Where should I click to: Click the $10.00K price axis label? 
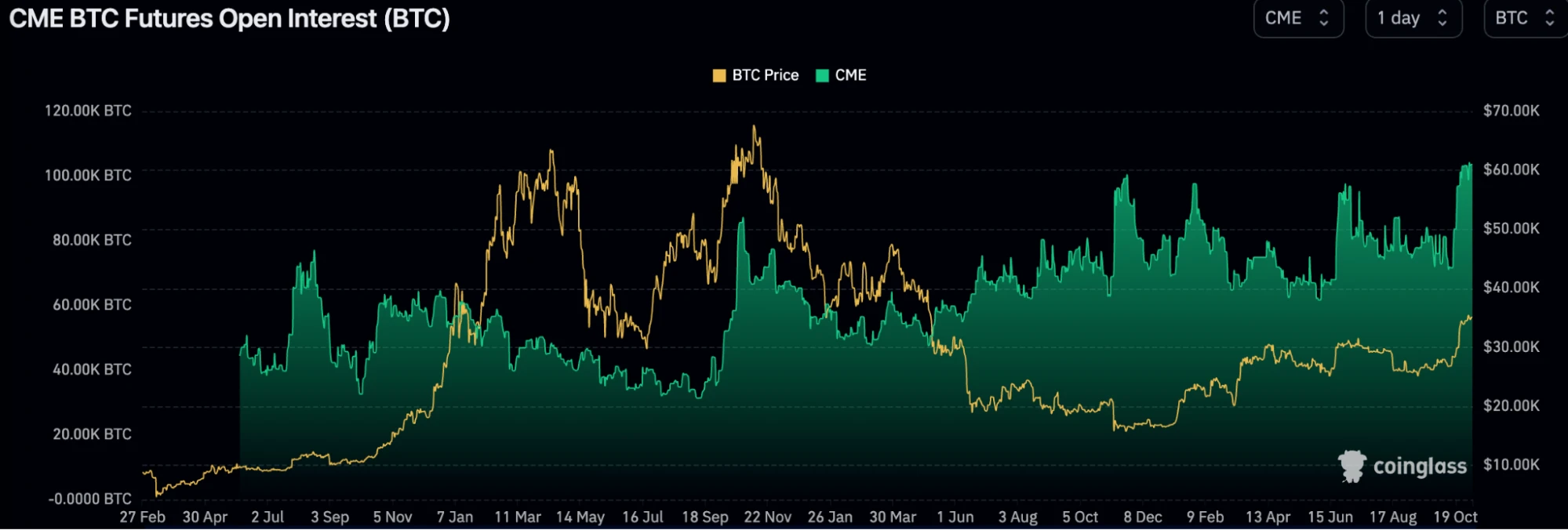1512,465
